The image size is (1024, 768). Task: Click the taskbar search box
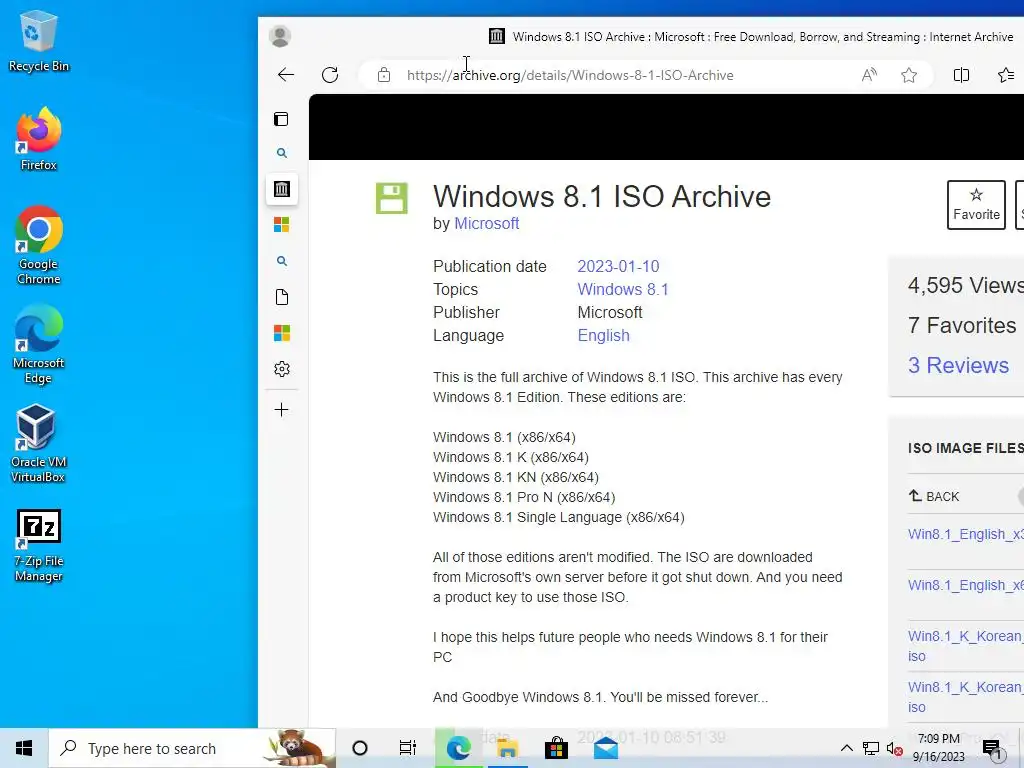[x=193, y=748]
